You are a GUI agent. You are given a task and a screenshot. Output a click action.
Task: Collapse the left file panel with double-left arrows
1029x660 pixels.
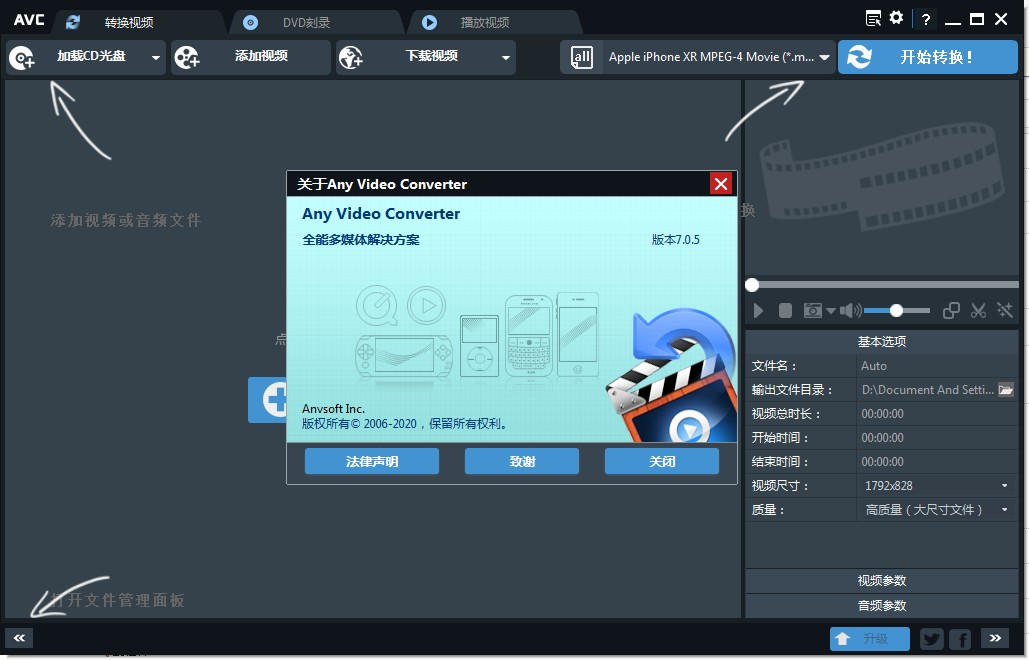pyautogui.click(x=18, y=637)
